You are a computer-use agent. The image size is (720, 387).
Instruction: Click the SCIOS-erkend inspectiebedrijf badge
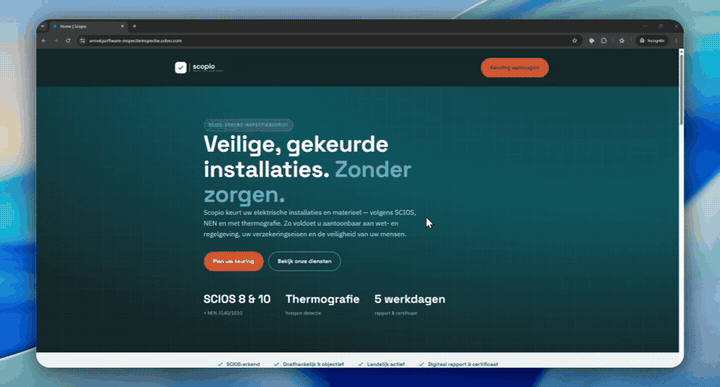tap(248, 125)
